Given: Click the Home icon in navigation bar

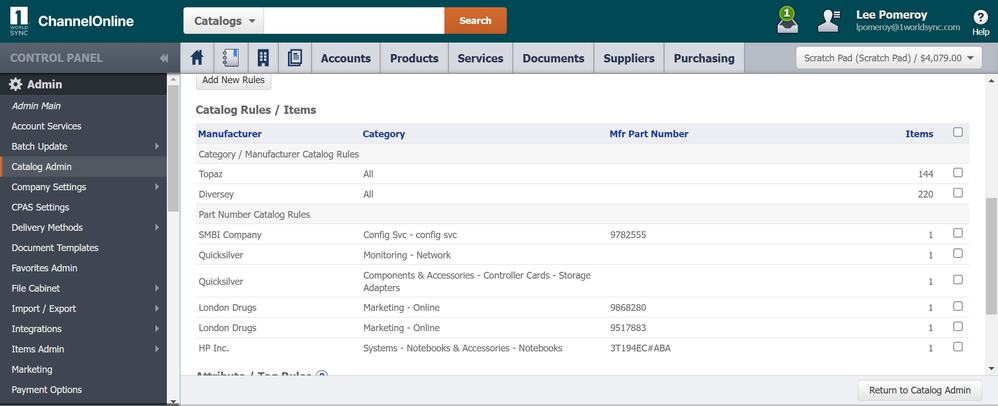Looking at the screenshot, I should (x=197, y=58).
